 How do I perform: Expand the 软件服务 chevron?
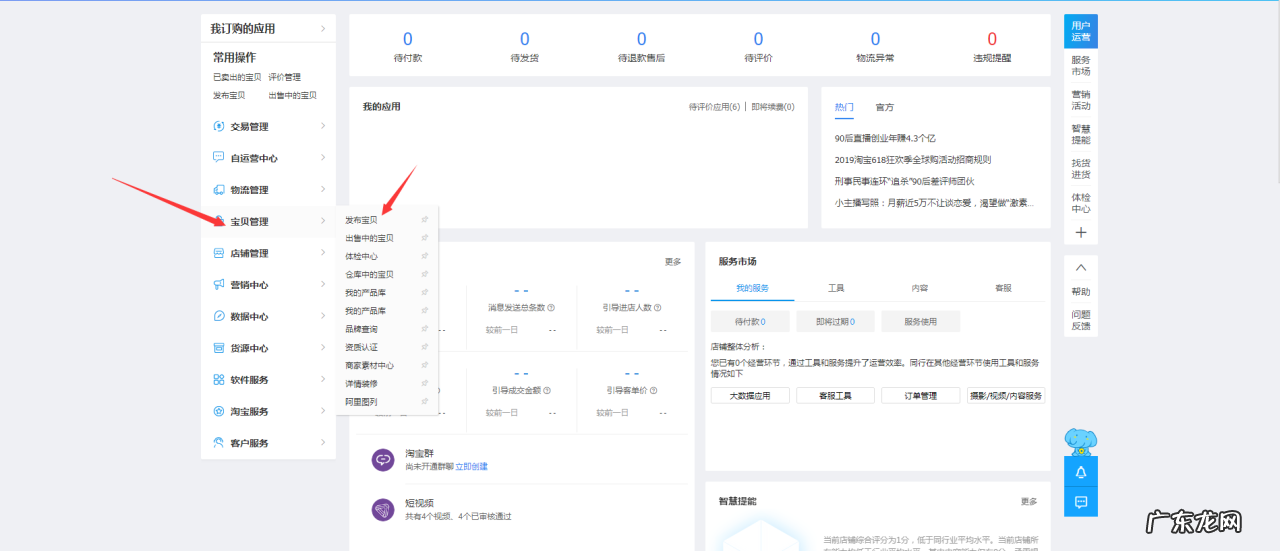coord(323,379)
